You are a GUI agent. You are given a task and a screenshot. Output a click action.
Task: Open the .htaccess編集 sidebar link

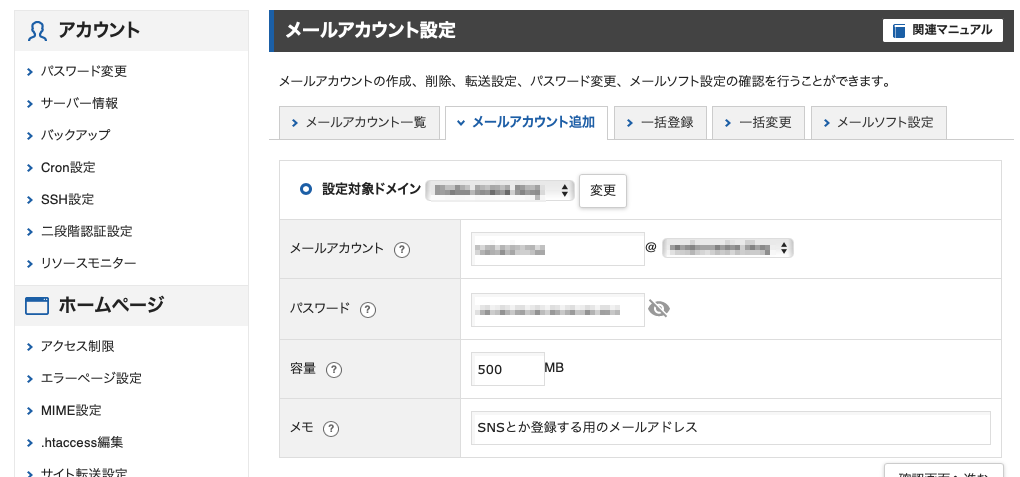coord(82,443)
